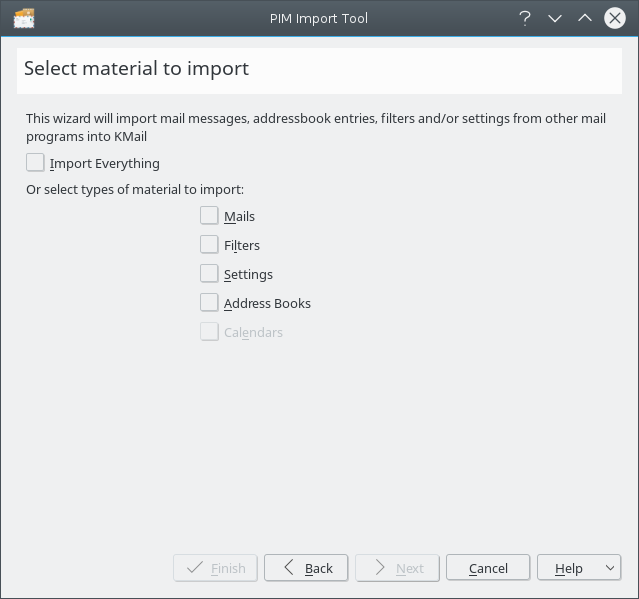This screenshot has height=599, width=639.
Task: Open Help using the Help button
Action: click(568, 568)
